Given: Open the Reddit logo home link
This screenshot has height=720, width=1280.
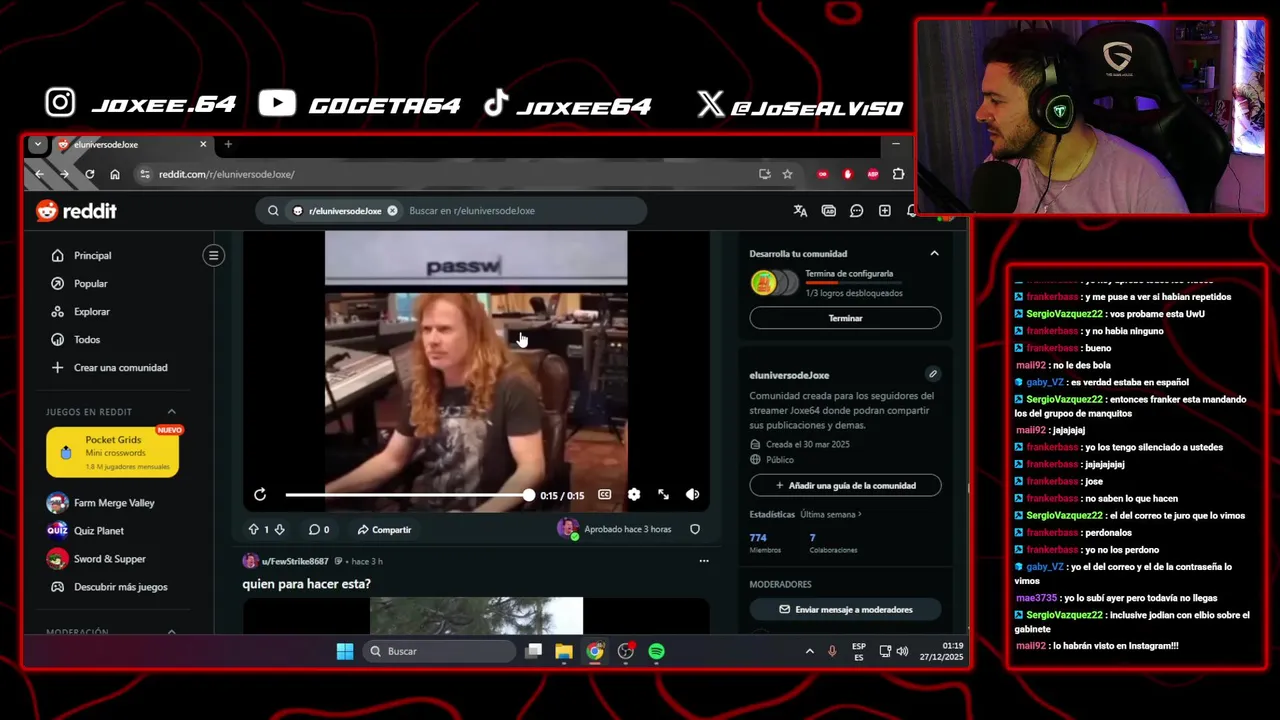Looking at the screenshot, I should pos(76,211).
